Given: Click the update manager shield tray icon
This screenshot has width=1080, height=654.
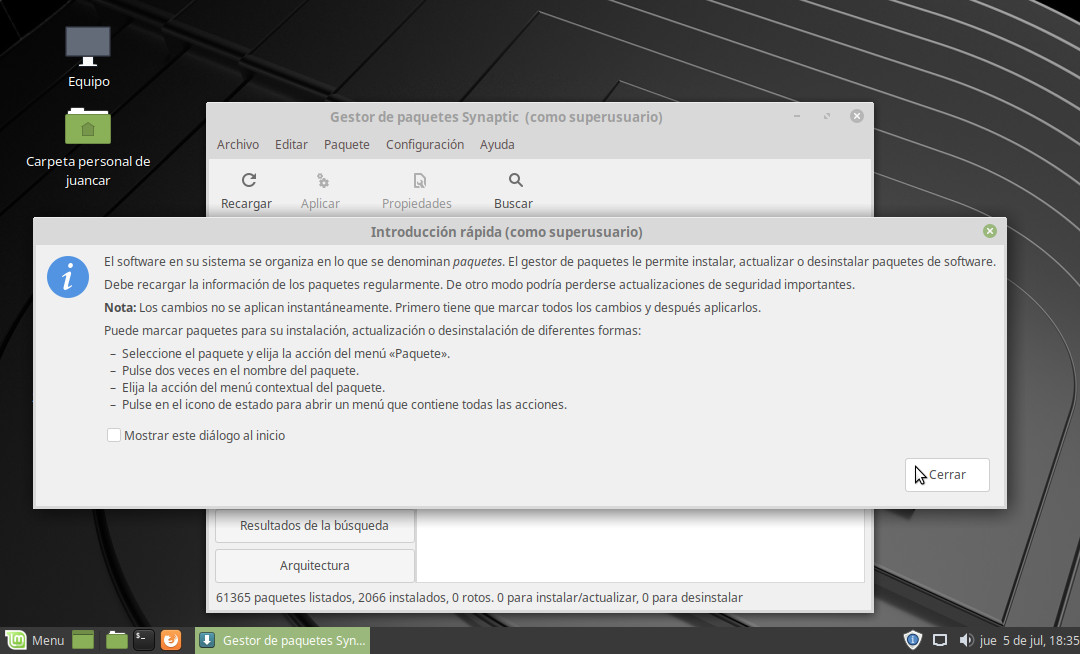Looking at the screenshot, I should (x=912, y=640).
